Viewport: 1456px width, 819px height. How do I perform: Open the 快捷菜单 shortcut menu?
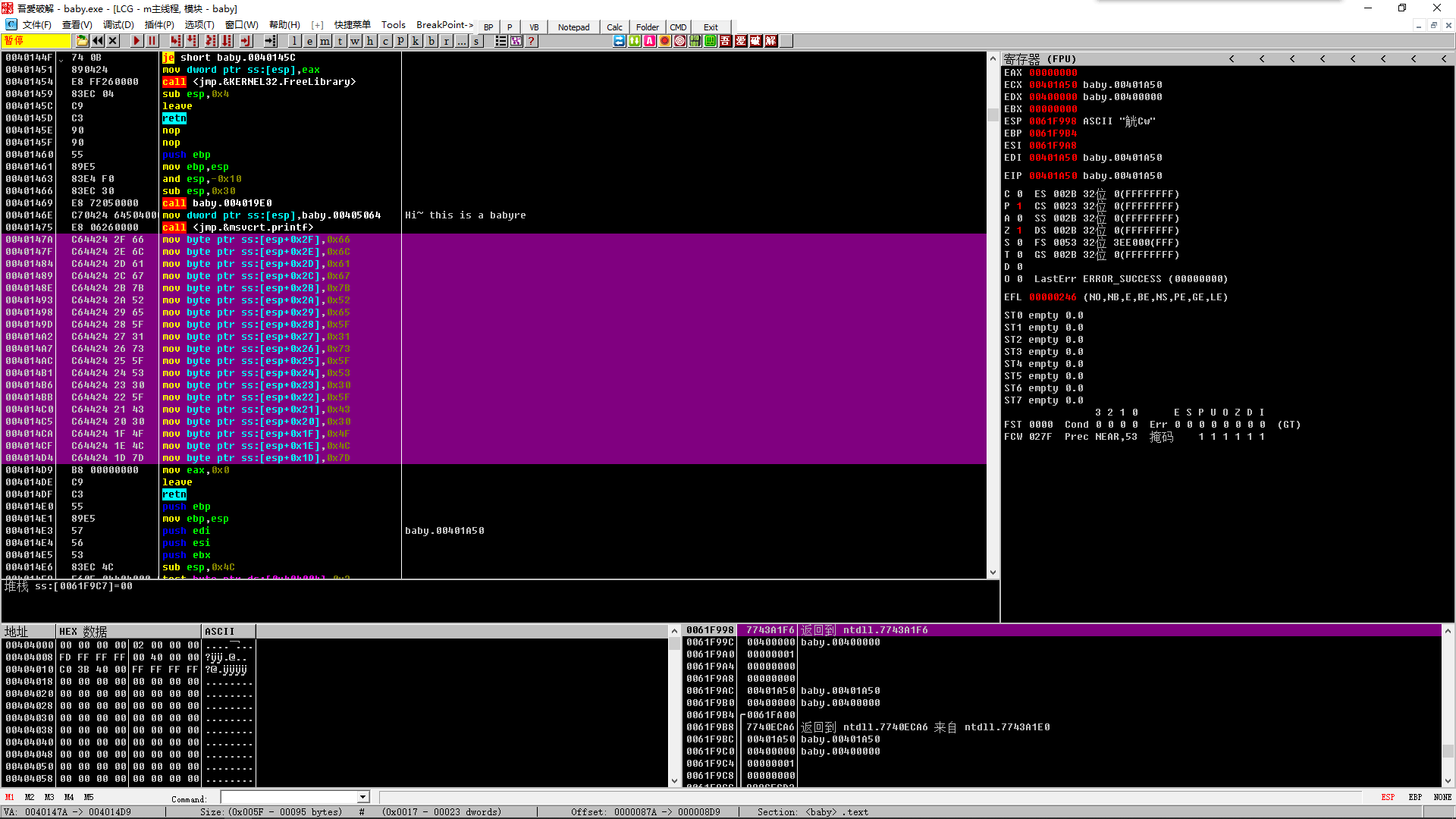pyautogui.click(x=352, y=25)
